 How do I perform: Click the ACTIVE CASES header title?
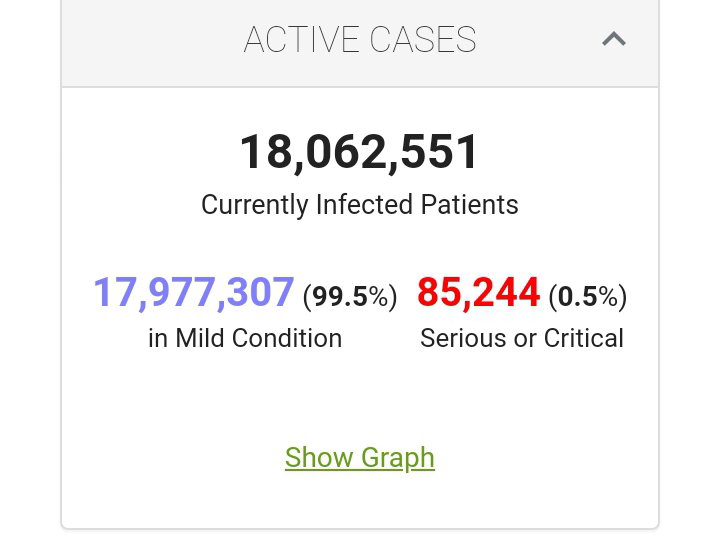tap(360, 39)
